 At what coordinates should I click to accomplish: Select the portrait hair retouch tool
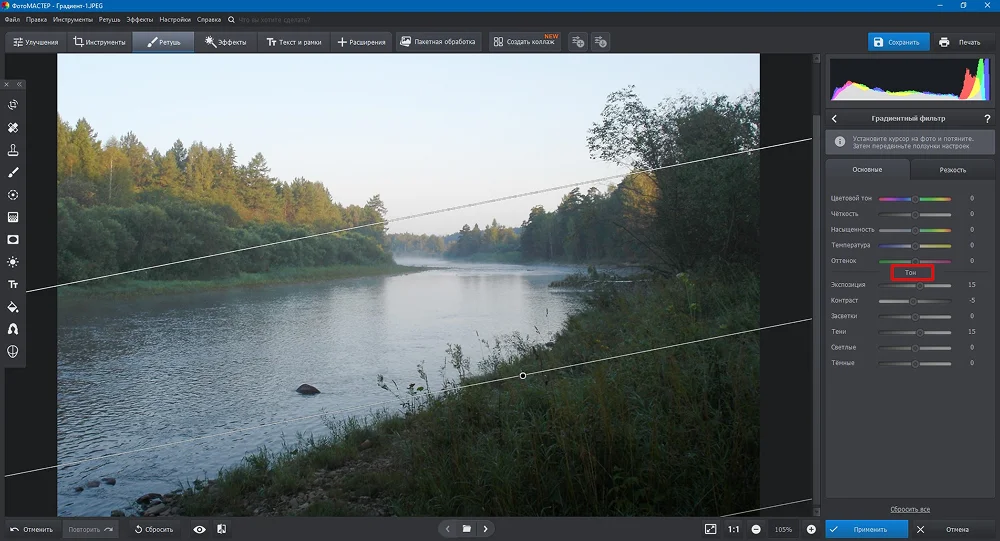pos(13,329)
